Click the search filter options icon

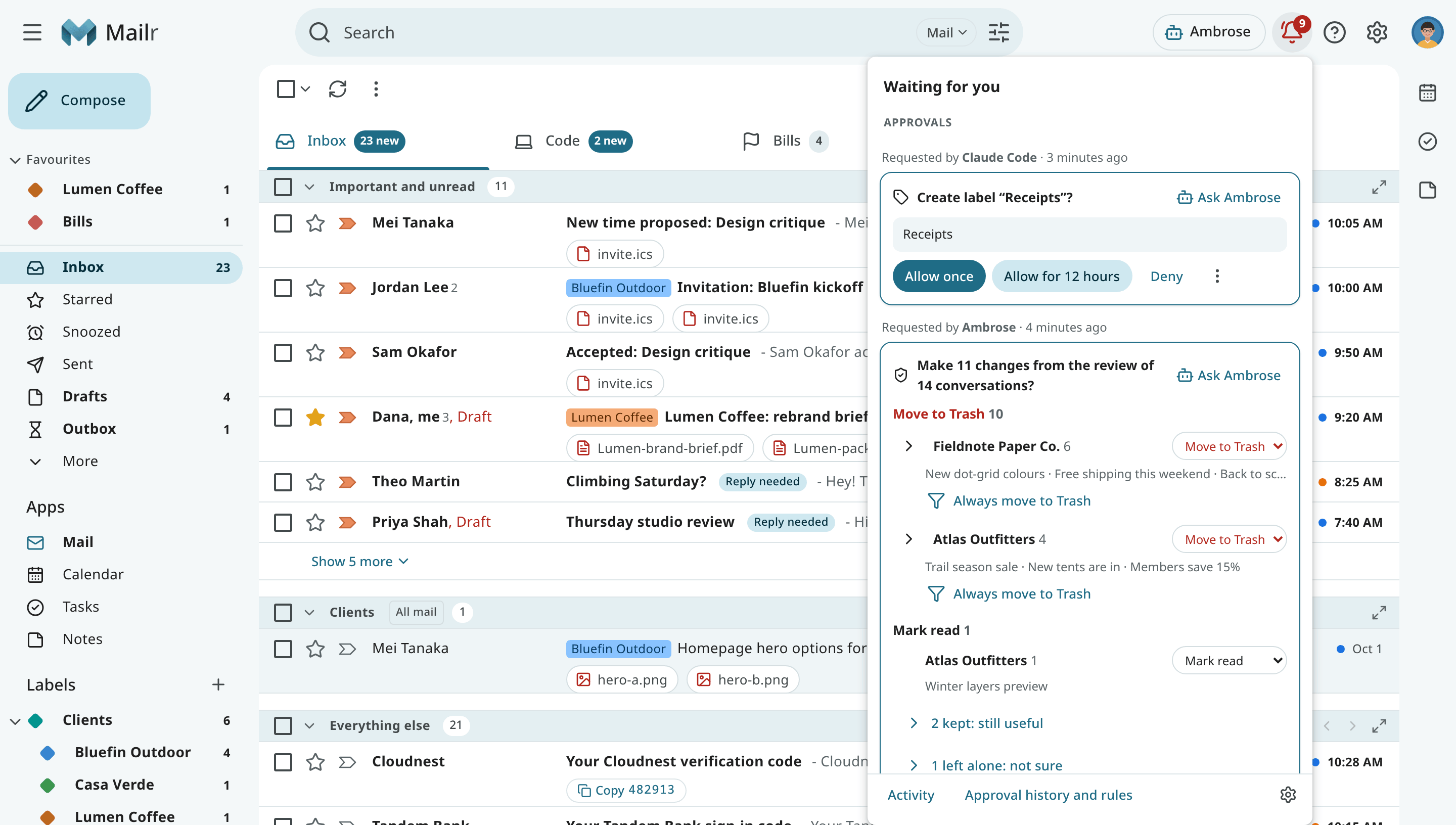tap(998, 32)
